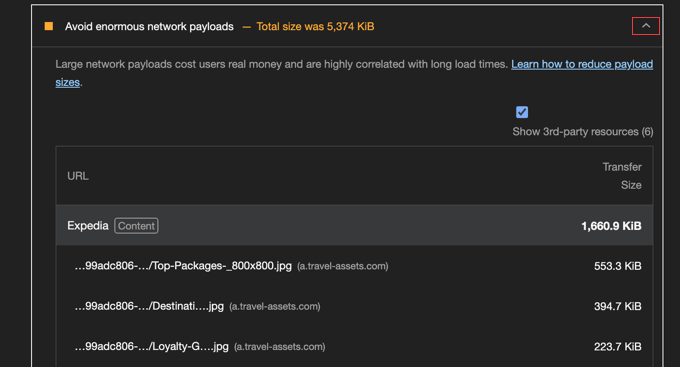Click Total size was 5,374 KiB text
This screenshot has height=367, width=680.
315,26
